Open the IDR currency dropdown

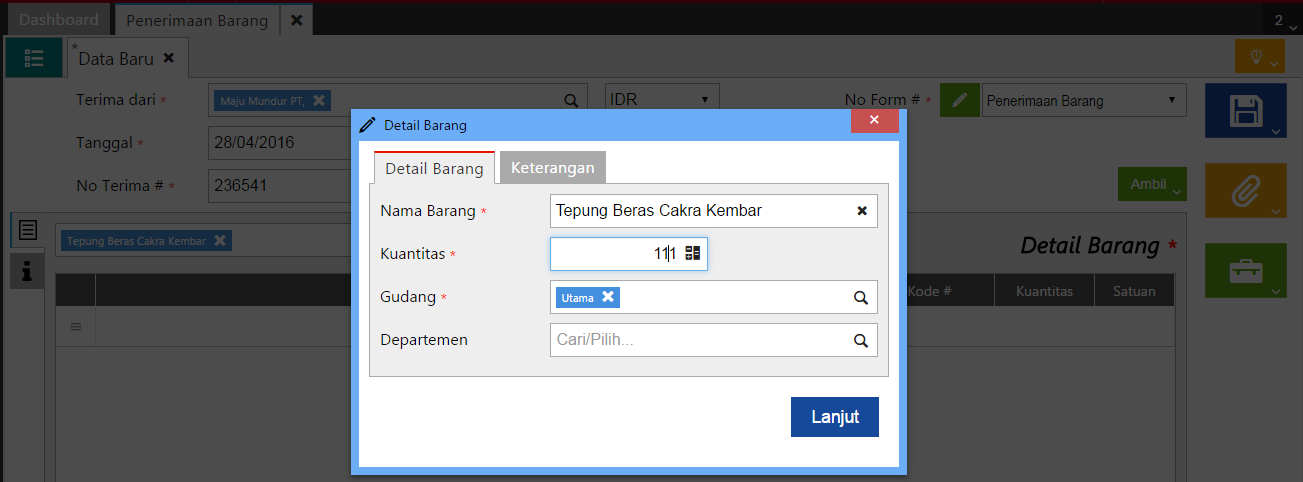pos(662,100)
